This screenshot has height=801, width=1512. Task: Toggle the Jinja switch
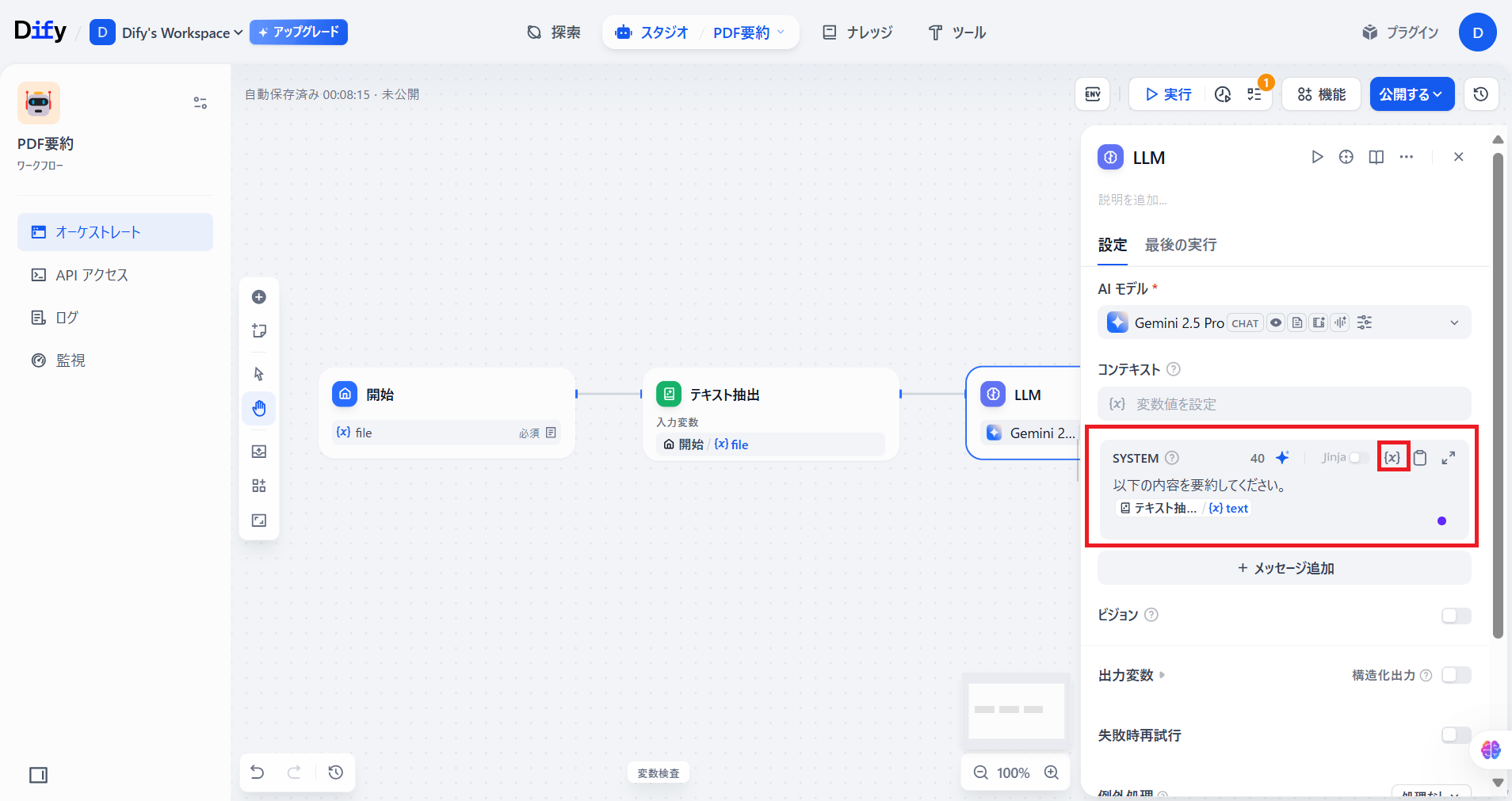1358,458
